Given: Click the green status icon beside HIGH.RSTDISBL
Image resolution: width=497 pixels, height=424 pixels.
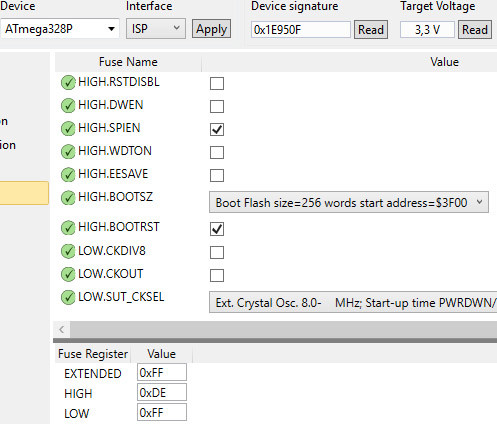Looking at the screenshot, I should (68, 83).
